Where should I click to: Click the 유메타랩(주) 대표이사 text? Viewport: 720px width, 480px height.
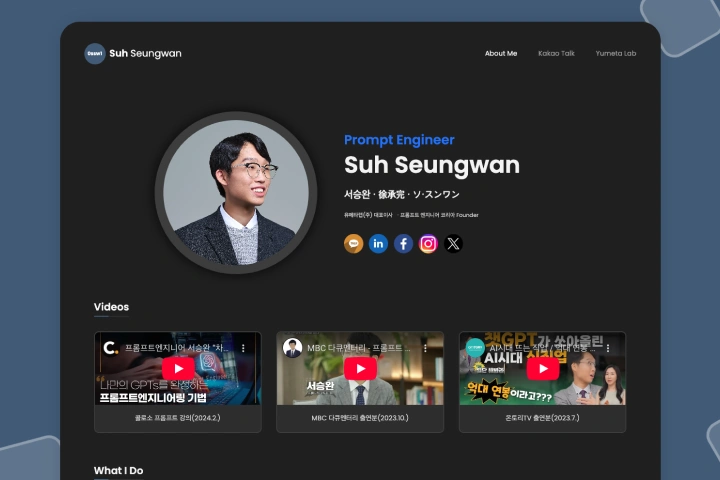pyautogui.click(x=368, y=215)
